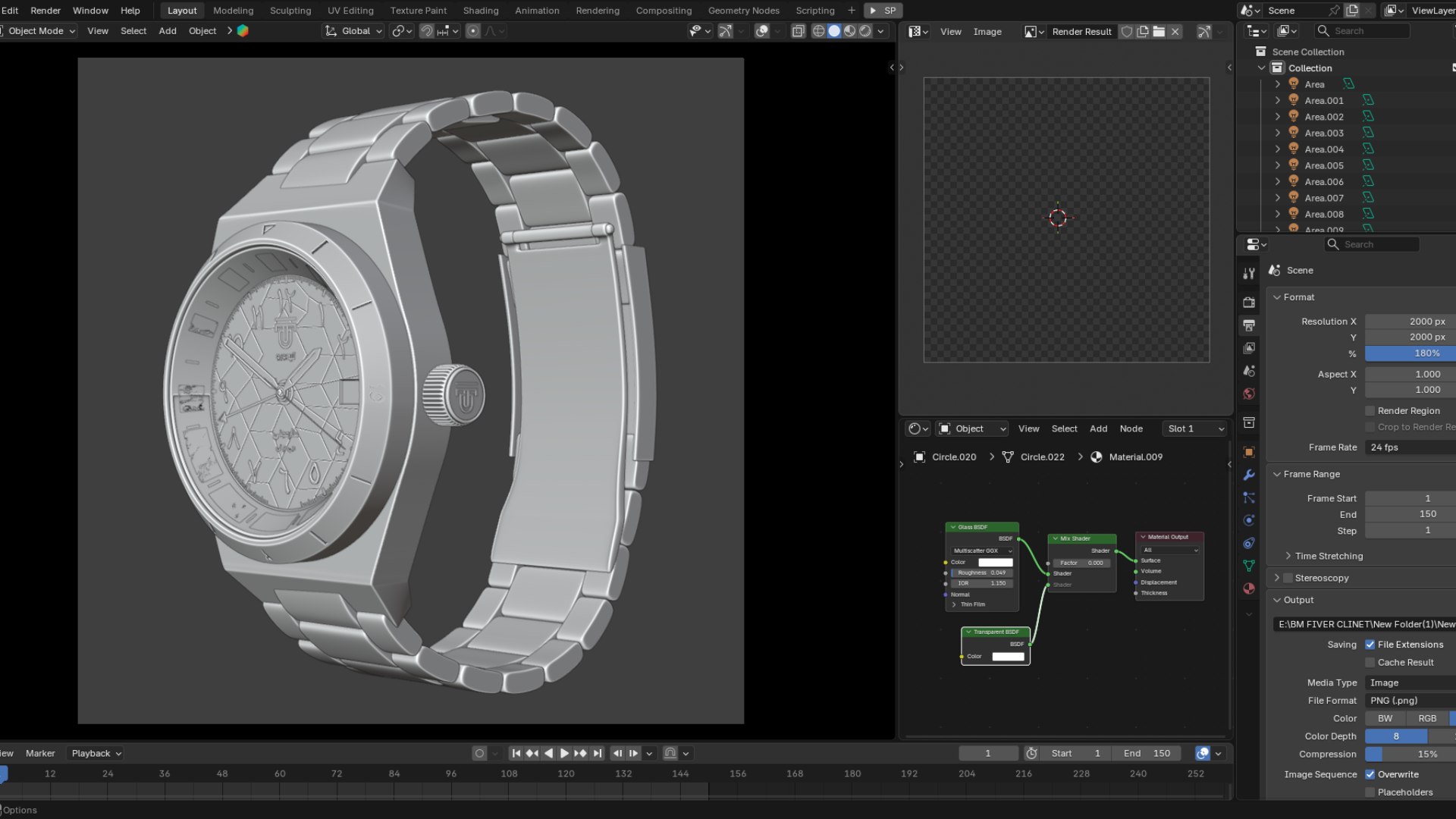Open the Output properties tab
1456x819 pixels.
[x=1249, y=325]
